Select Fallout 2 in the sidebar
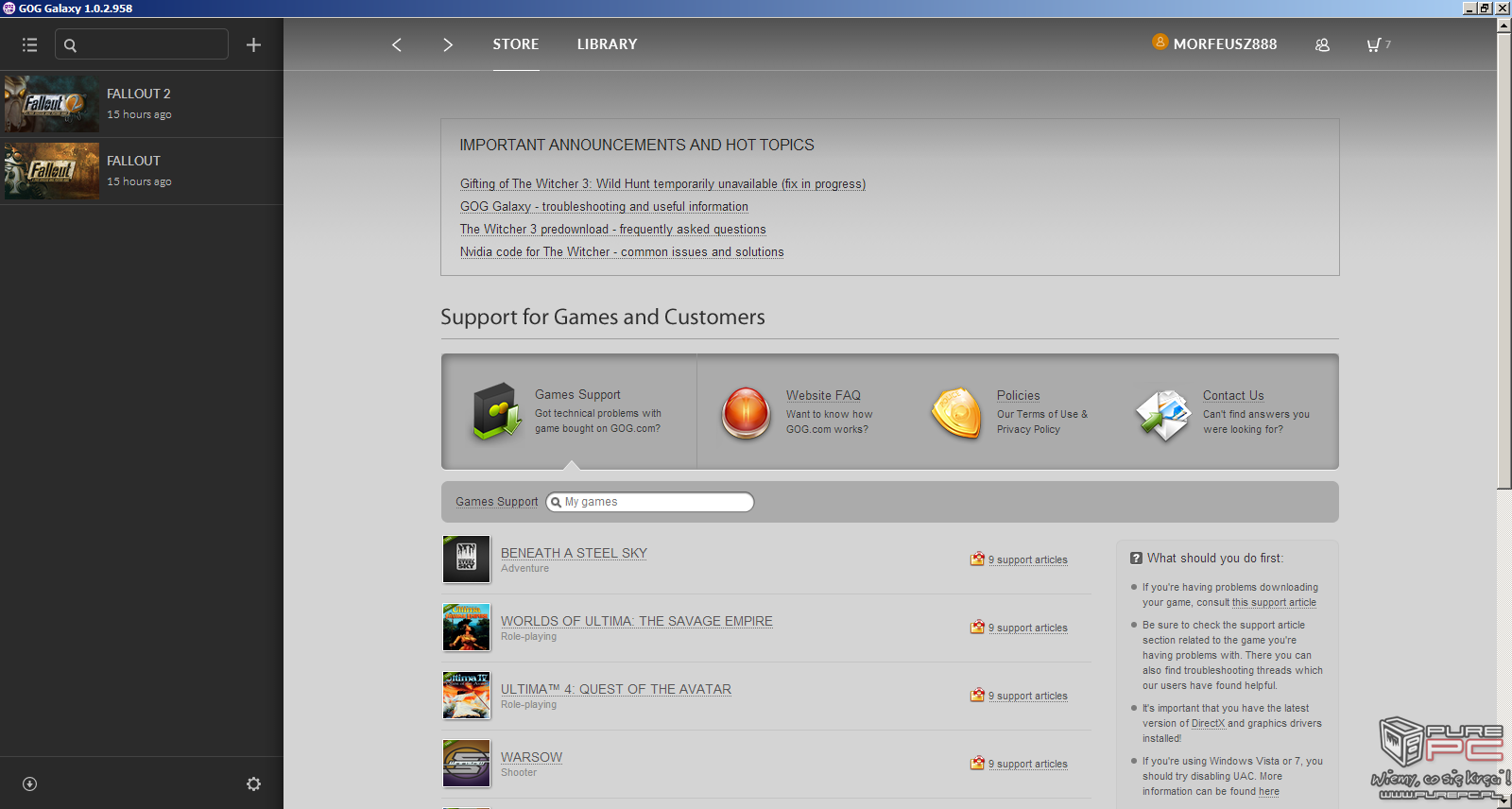1512x809 pixels. (x=142, y=104)
